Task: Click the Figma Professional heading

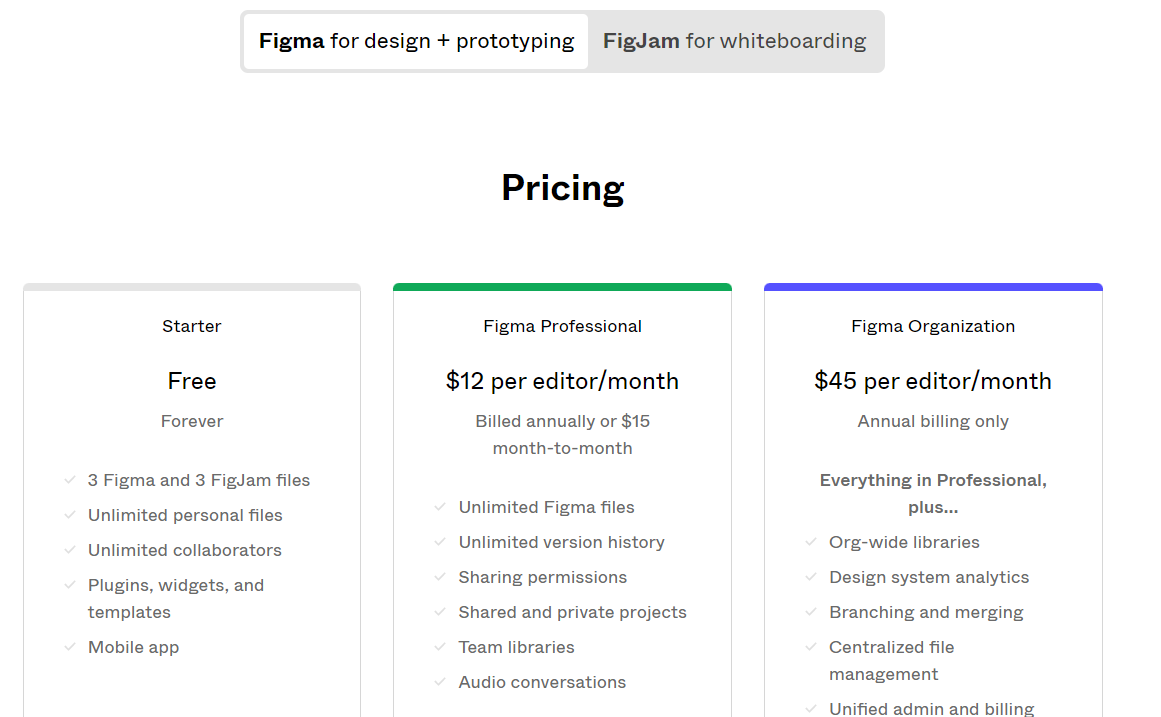Action: tap(562, 326)
